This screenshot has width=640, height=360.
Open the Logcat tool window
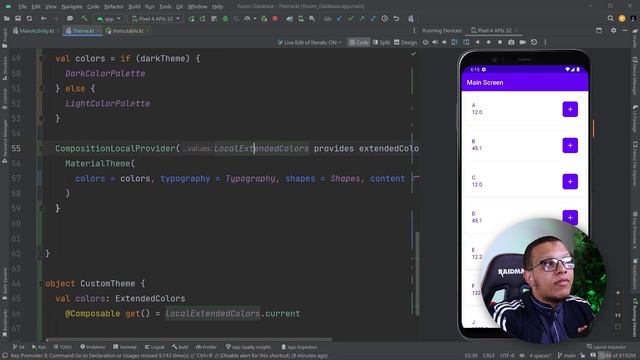pyautogui.click(x=155, y=347)
